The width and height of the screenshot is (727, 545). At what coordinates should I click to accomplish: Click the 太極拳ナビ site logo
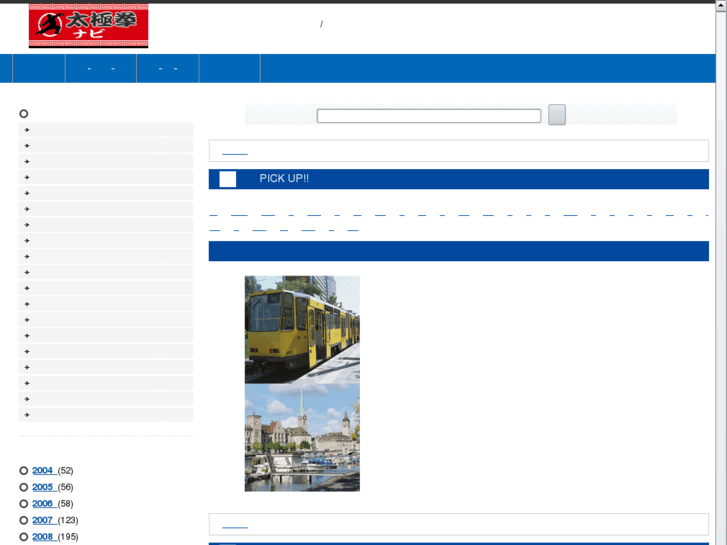point(88,26)
